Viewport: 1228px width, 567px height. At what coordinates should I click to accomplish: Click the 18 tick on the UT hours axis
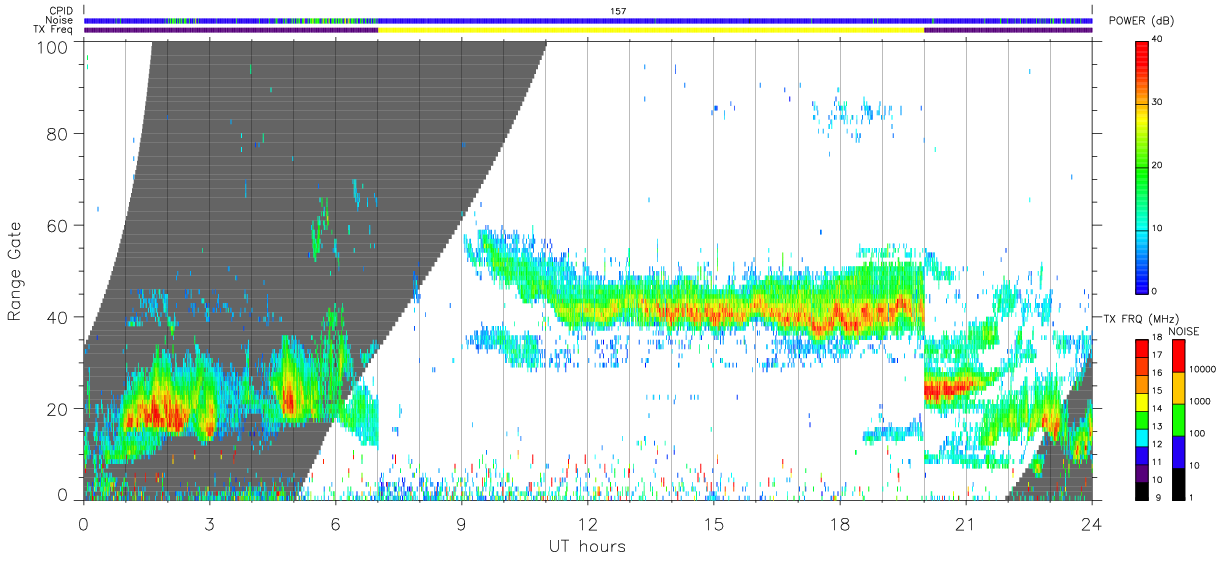click(840, 523)
